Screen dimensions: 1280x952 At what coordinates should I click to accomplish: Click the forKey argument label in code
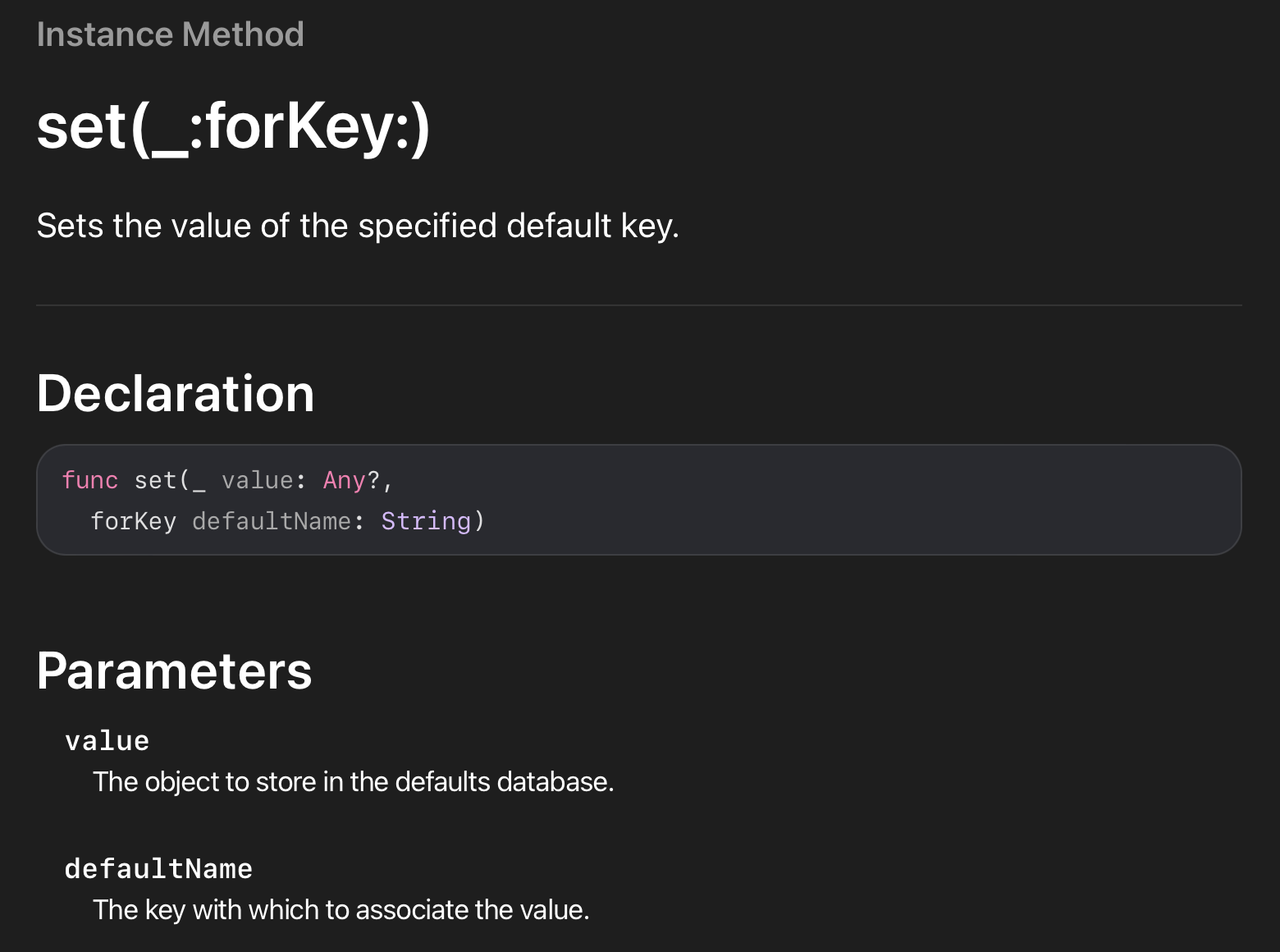(134, 521)
